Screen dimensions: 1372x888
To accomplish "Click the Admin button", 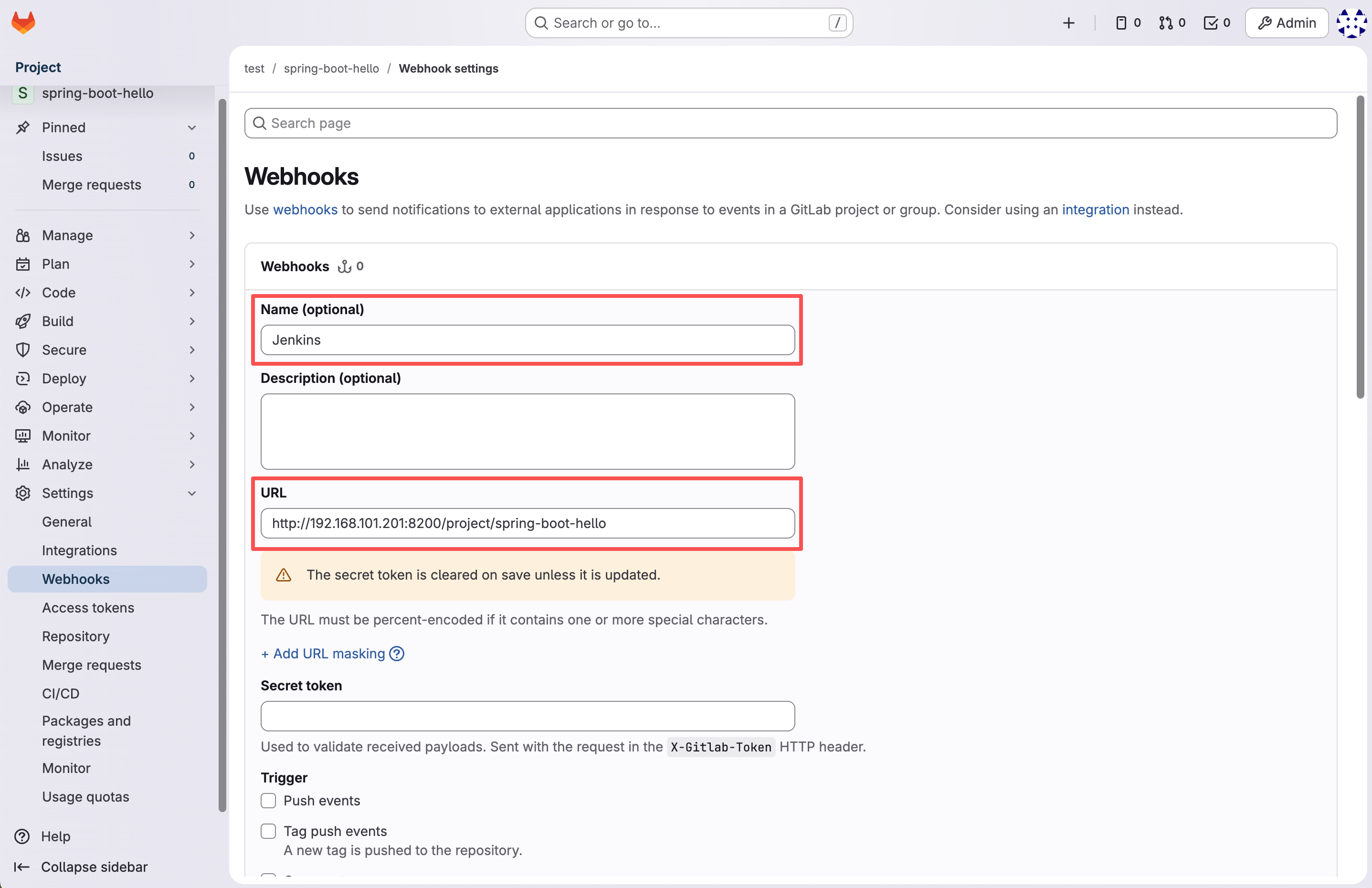I will coord(1286,23).
